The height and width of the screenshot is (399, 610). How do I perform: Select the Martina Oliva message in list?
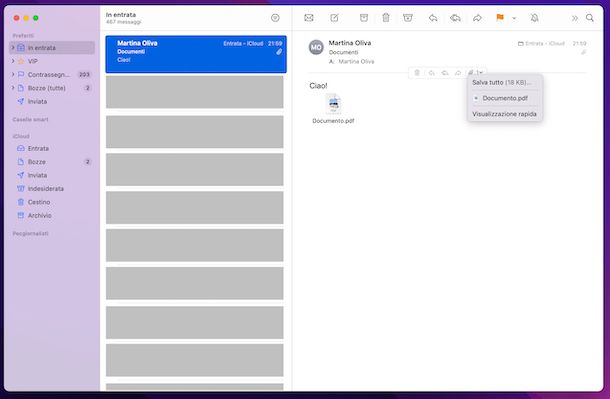[196, 54]
